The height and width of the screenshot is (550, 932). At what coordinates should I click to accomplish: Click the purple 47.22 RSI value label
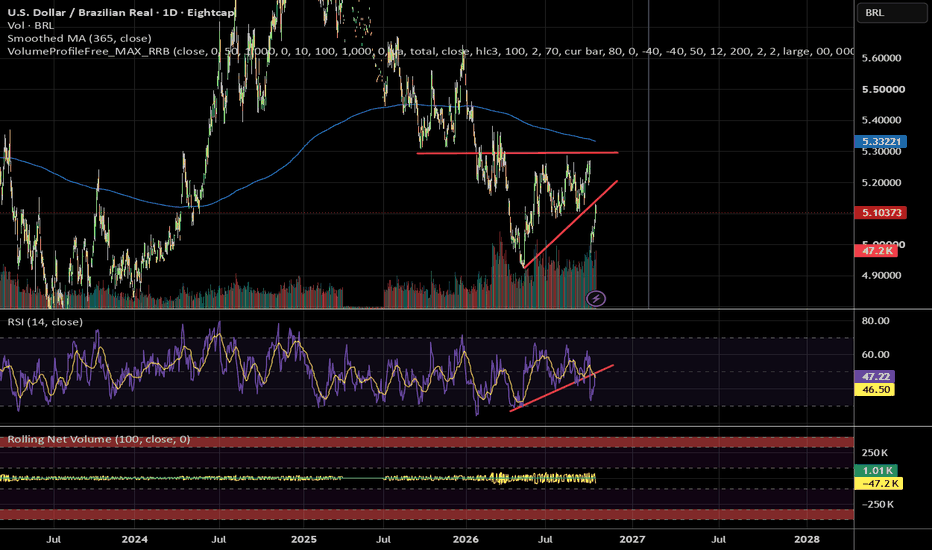click(874, 376)
